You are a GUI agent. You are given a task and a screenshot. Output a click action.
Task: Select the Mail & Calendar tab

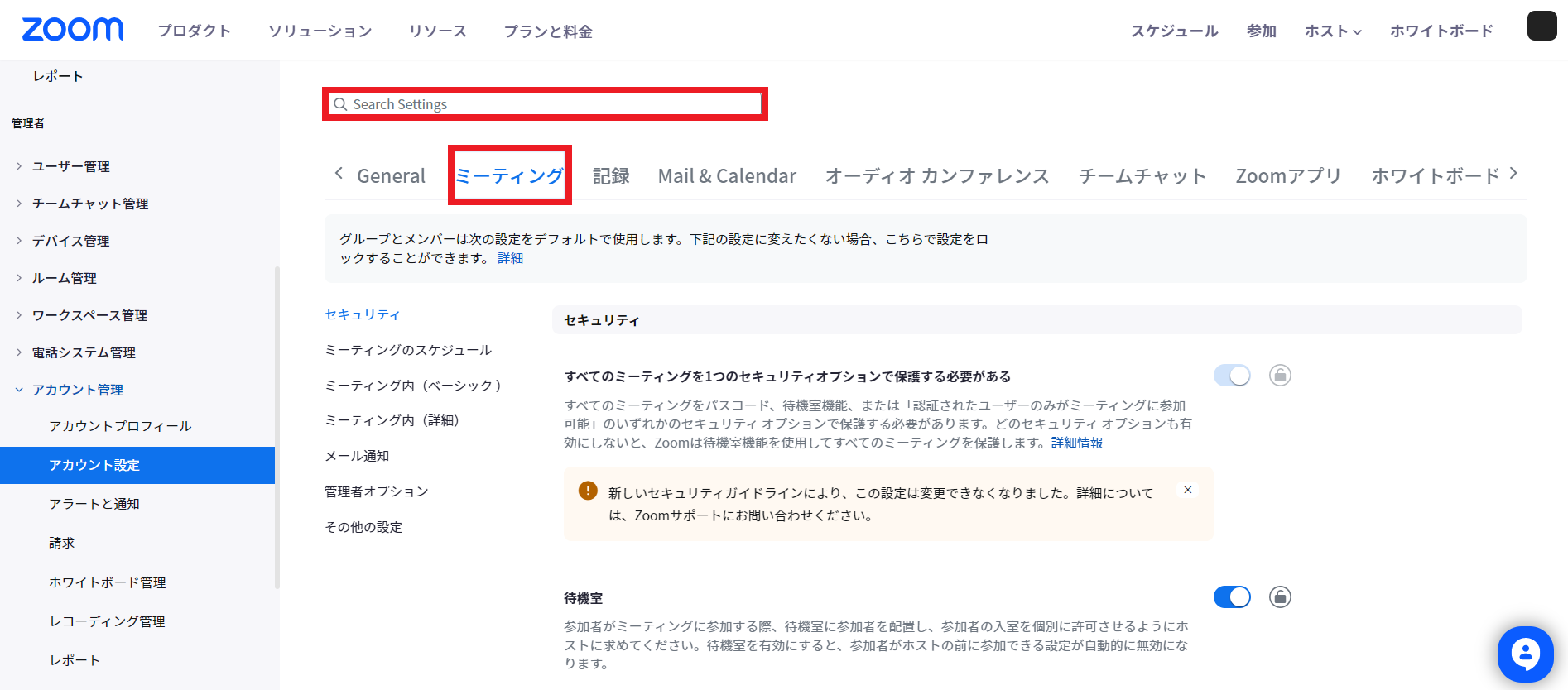727,176
